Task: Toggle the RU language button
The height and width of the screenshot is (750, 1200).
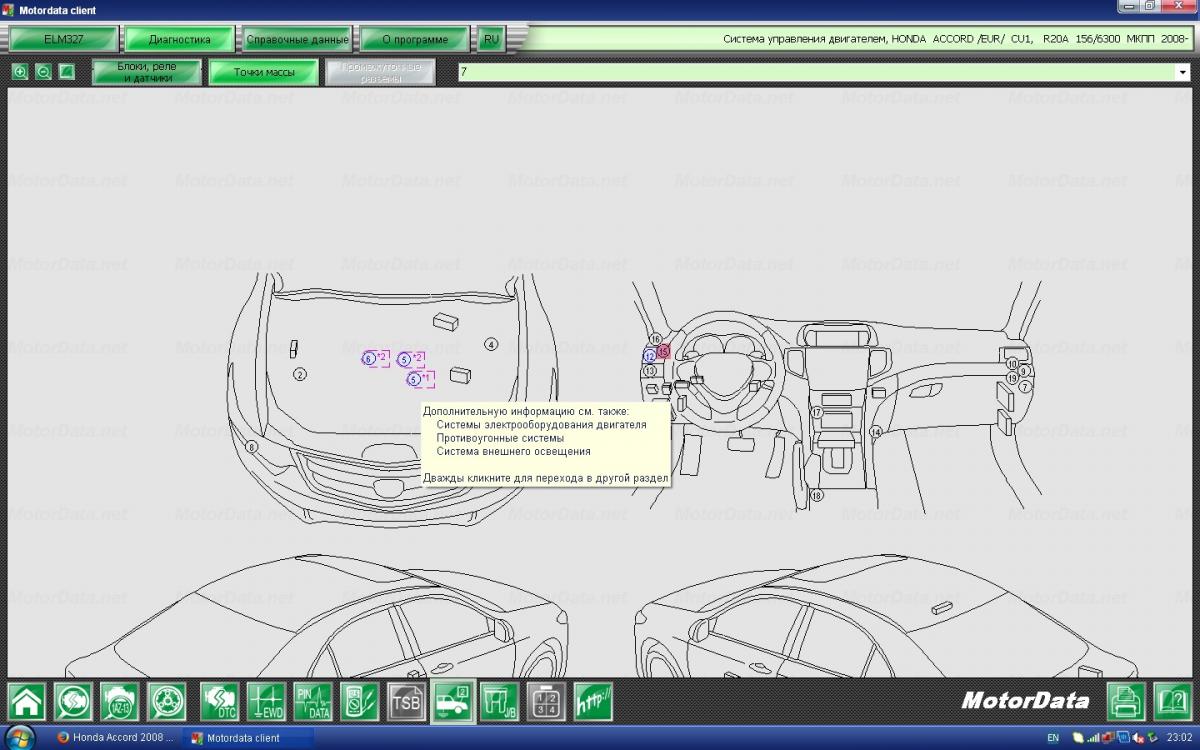Action: tap(490, 40)
